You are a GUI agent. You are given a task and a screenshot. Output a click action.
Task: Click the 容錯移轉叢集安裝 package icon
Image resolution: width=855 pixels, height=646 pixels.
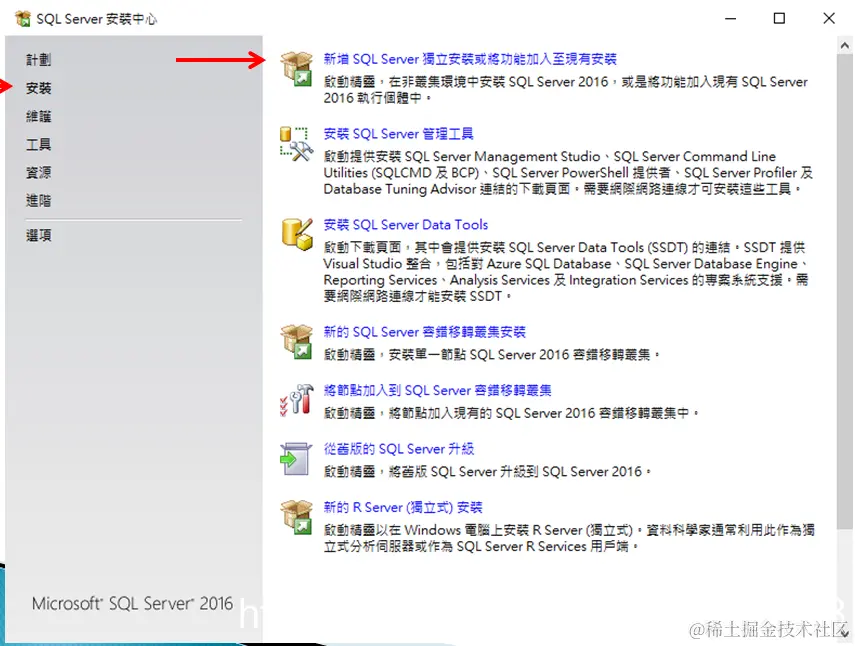pyautogui.click(x=296, y=340)
